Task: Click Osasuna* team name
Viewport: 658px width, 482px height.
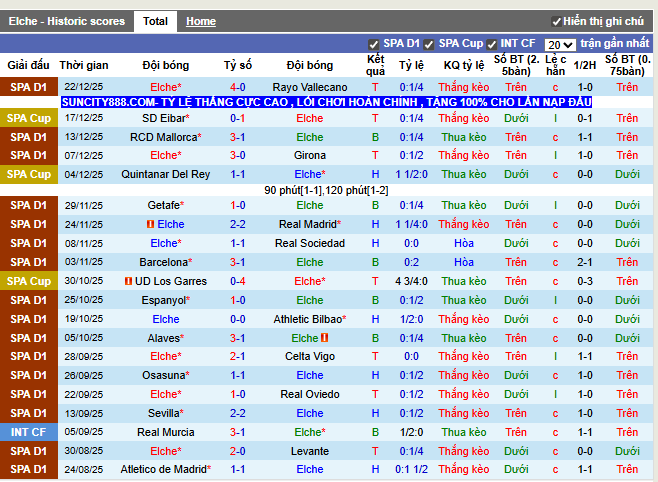Action: (x=166, y=375)
